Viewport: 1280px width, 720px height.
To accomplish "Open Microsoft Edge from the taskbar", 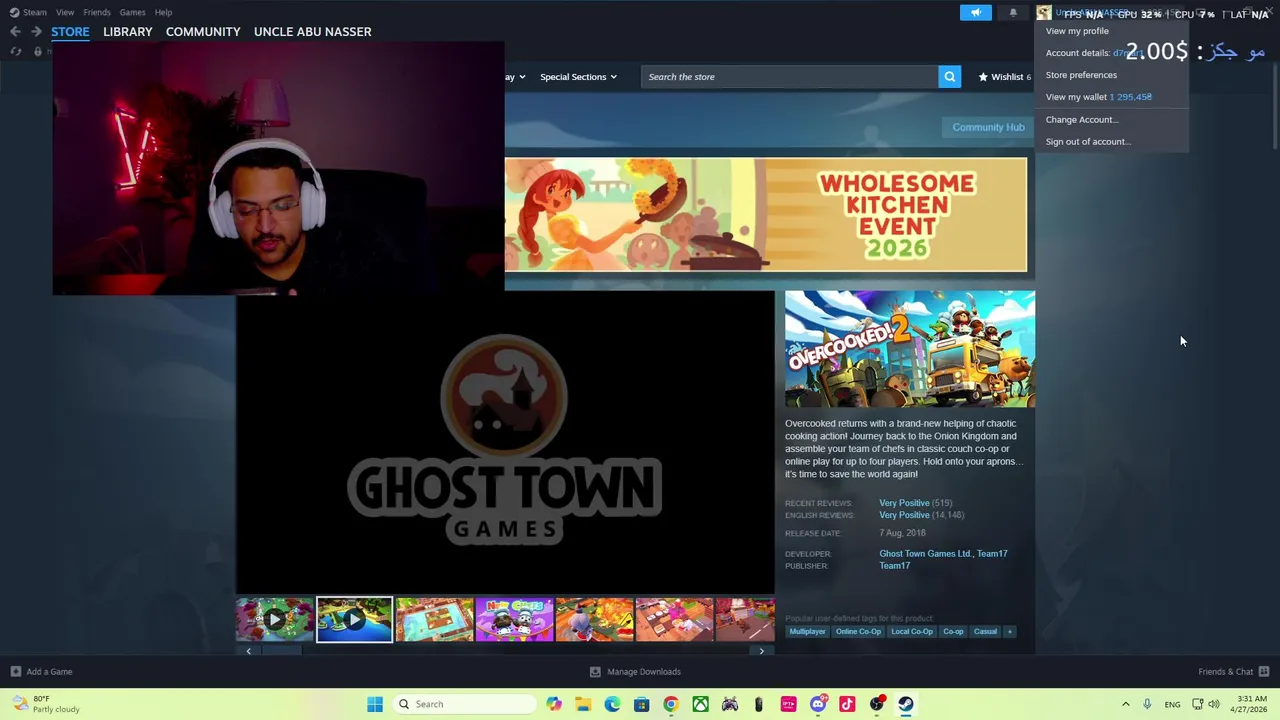I will (x=612, y=704).
